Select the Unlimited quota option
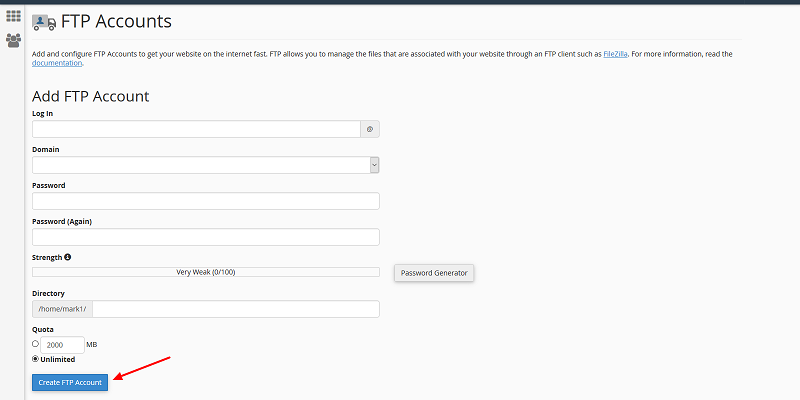This screenshot has height=400, width=800. [x=36, y=359]
